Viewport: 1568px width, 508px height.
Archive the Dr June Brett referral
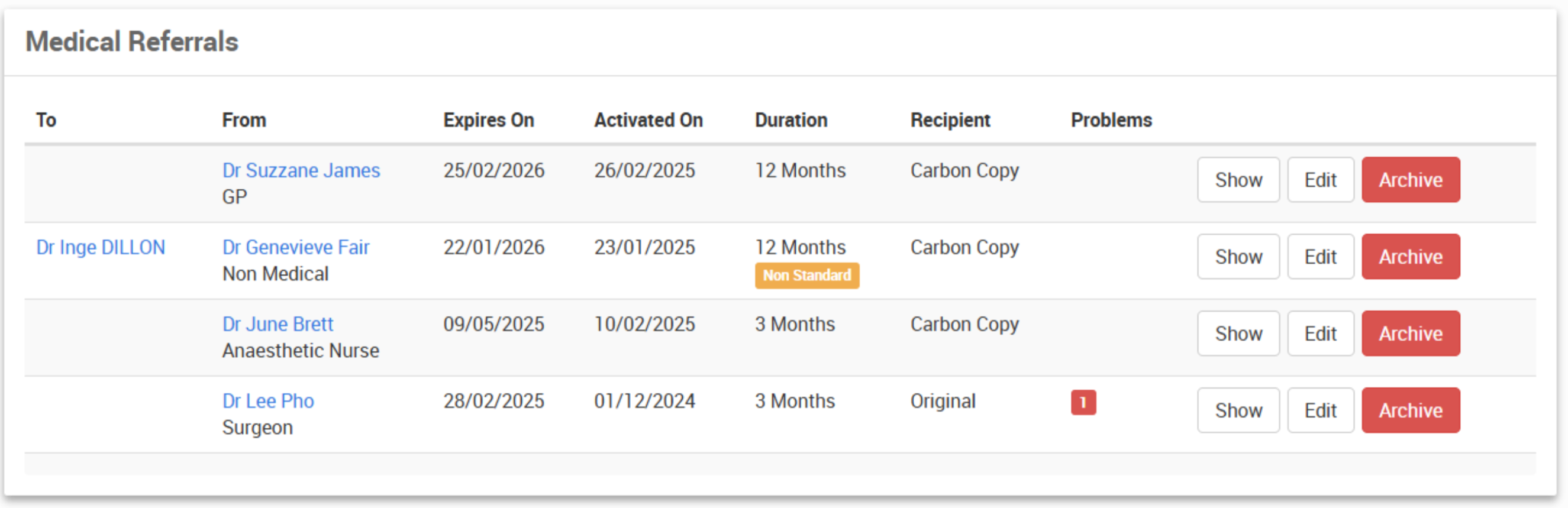[x=1410, y=334]
